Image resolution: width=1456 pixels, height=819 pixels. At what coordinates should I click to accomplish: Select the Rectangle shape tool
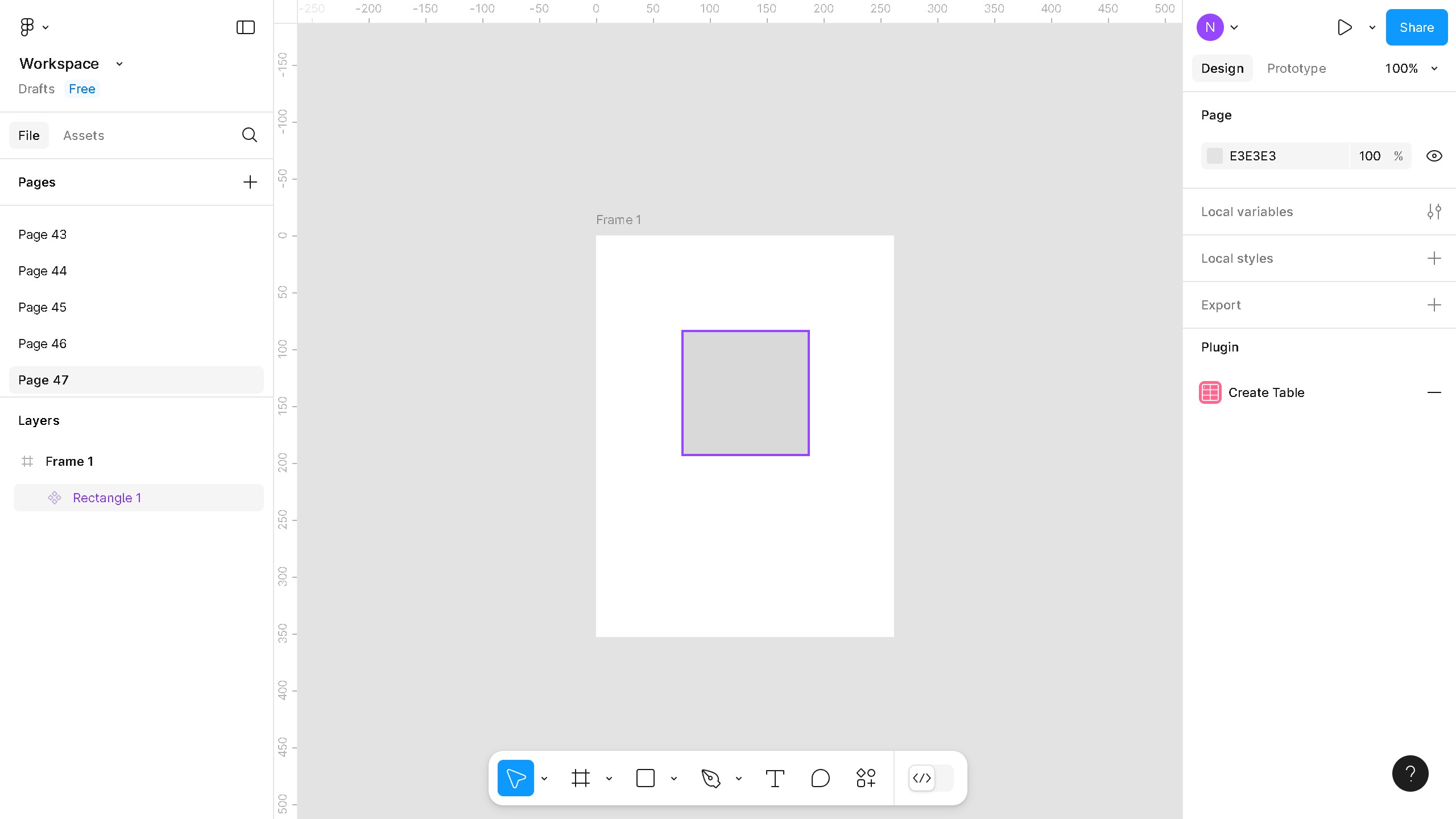point(645,778)
